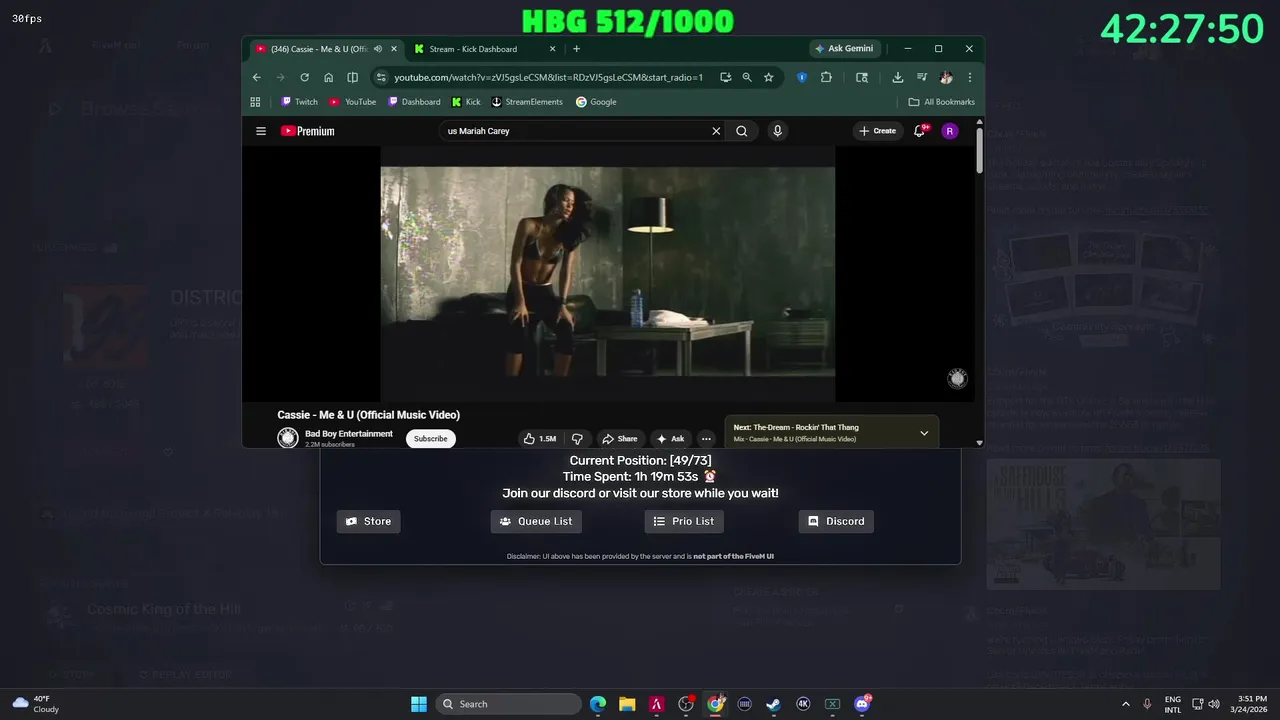Share the Cassie video
This screenshot has width=1280, height=720.
tap(619, 438)
